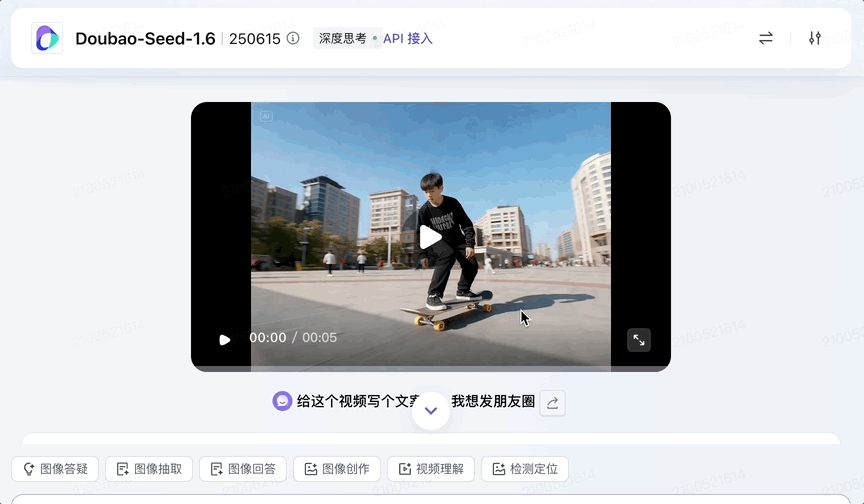Screen dimensions: 864x504
Task: Click the message input field at bottom
Action: click(431, 499)
